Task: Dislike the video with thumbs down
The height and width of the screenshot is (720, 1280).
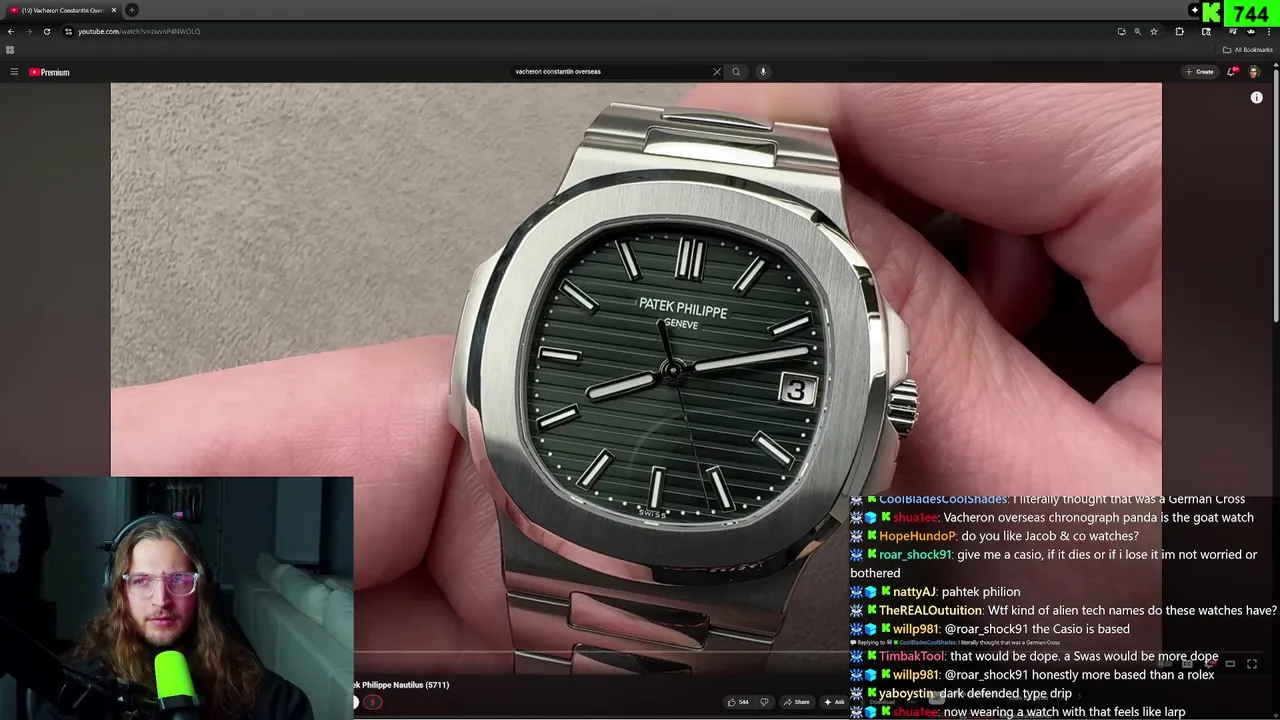Action: [x=764, y=702]
